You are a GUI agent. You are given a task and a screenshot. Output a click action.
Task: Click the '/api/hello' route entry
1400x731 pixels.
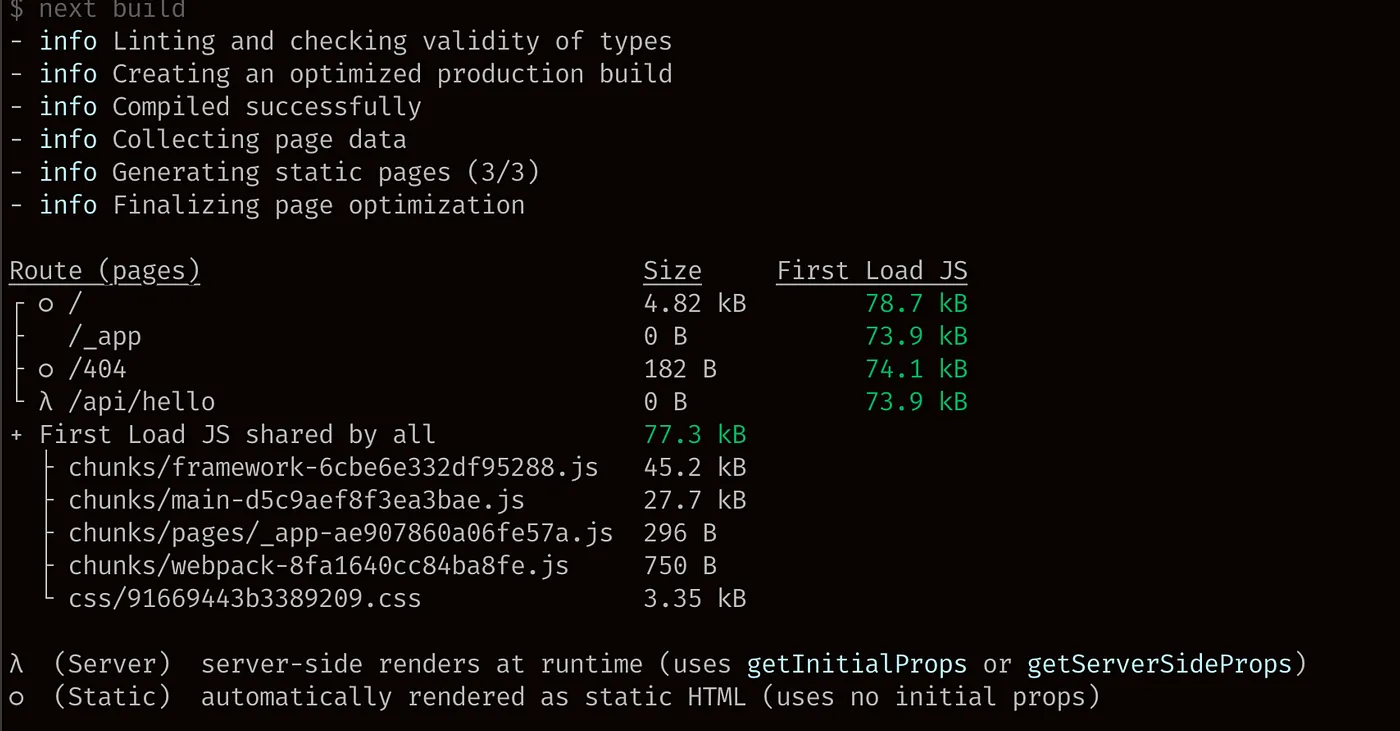141,402
